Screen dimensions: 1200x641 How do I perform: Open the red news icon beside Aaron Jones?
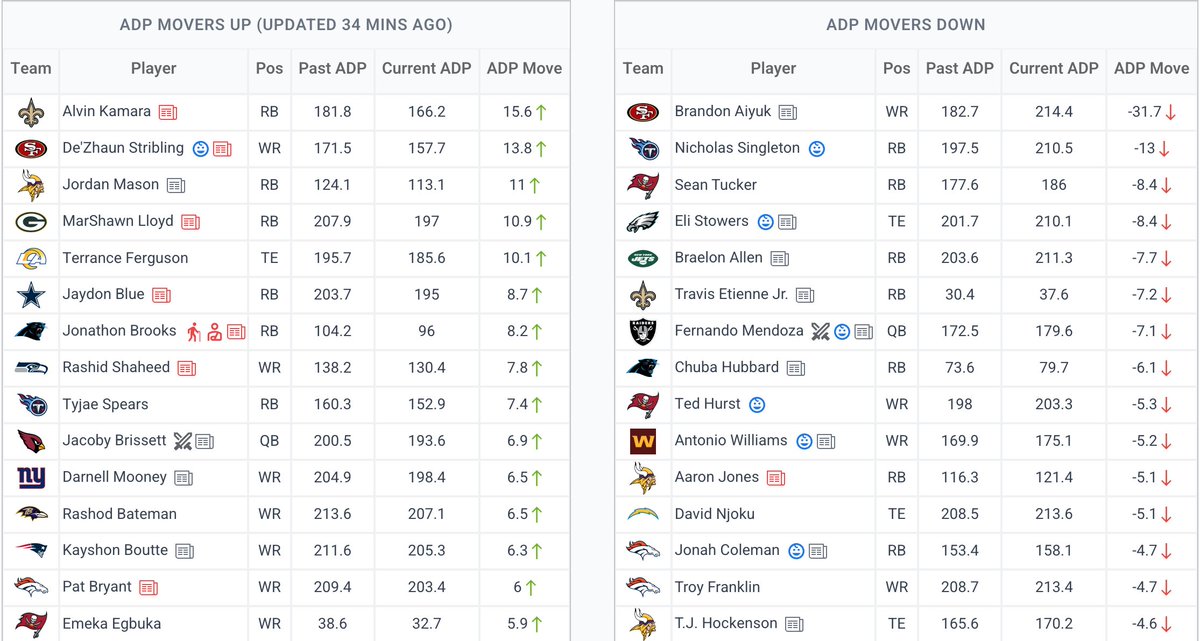point(776,478)
